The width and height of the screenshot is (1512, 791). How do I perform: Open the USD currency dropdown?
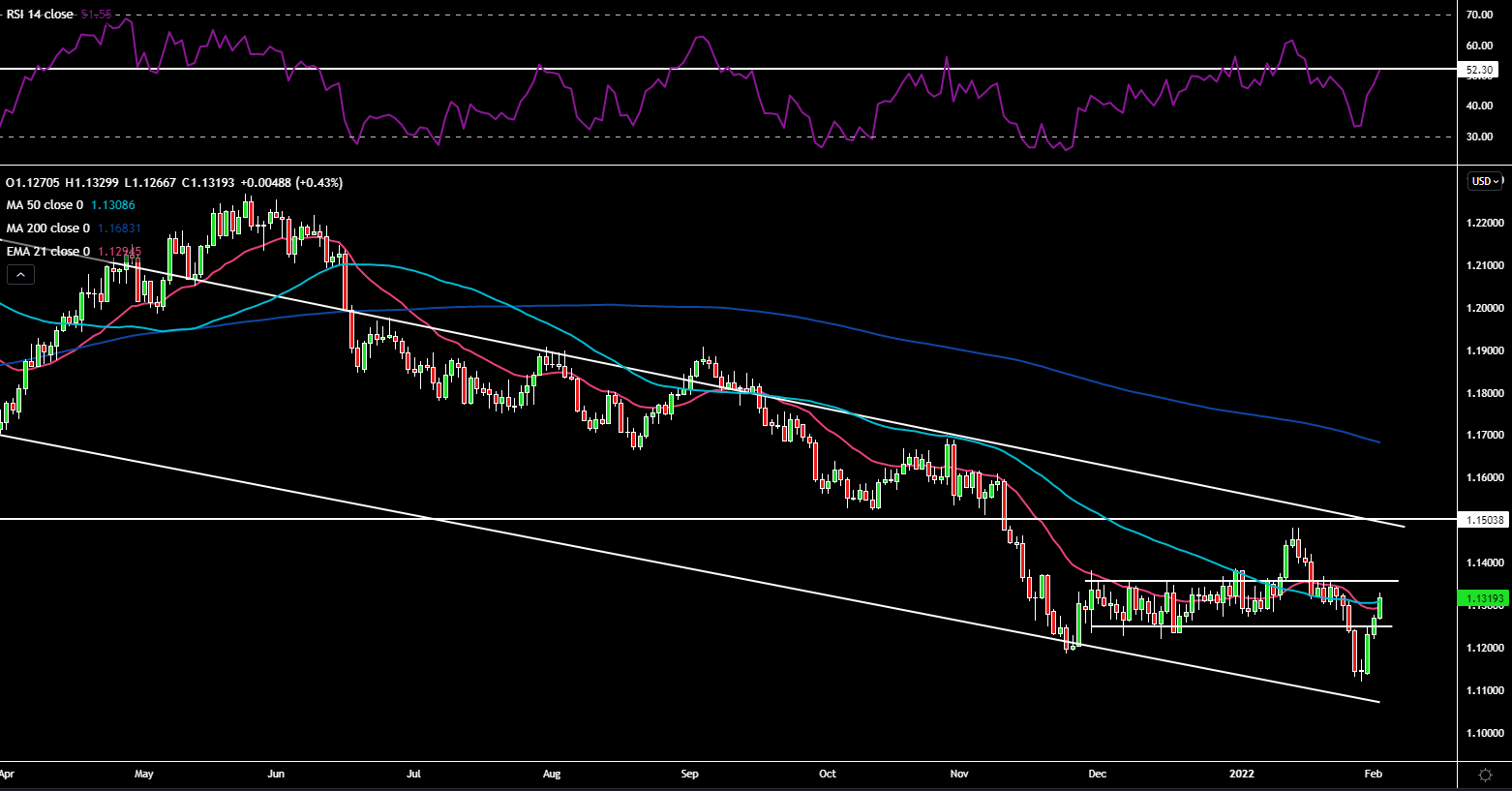pos(1486,181)
